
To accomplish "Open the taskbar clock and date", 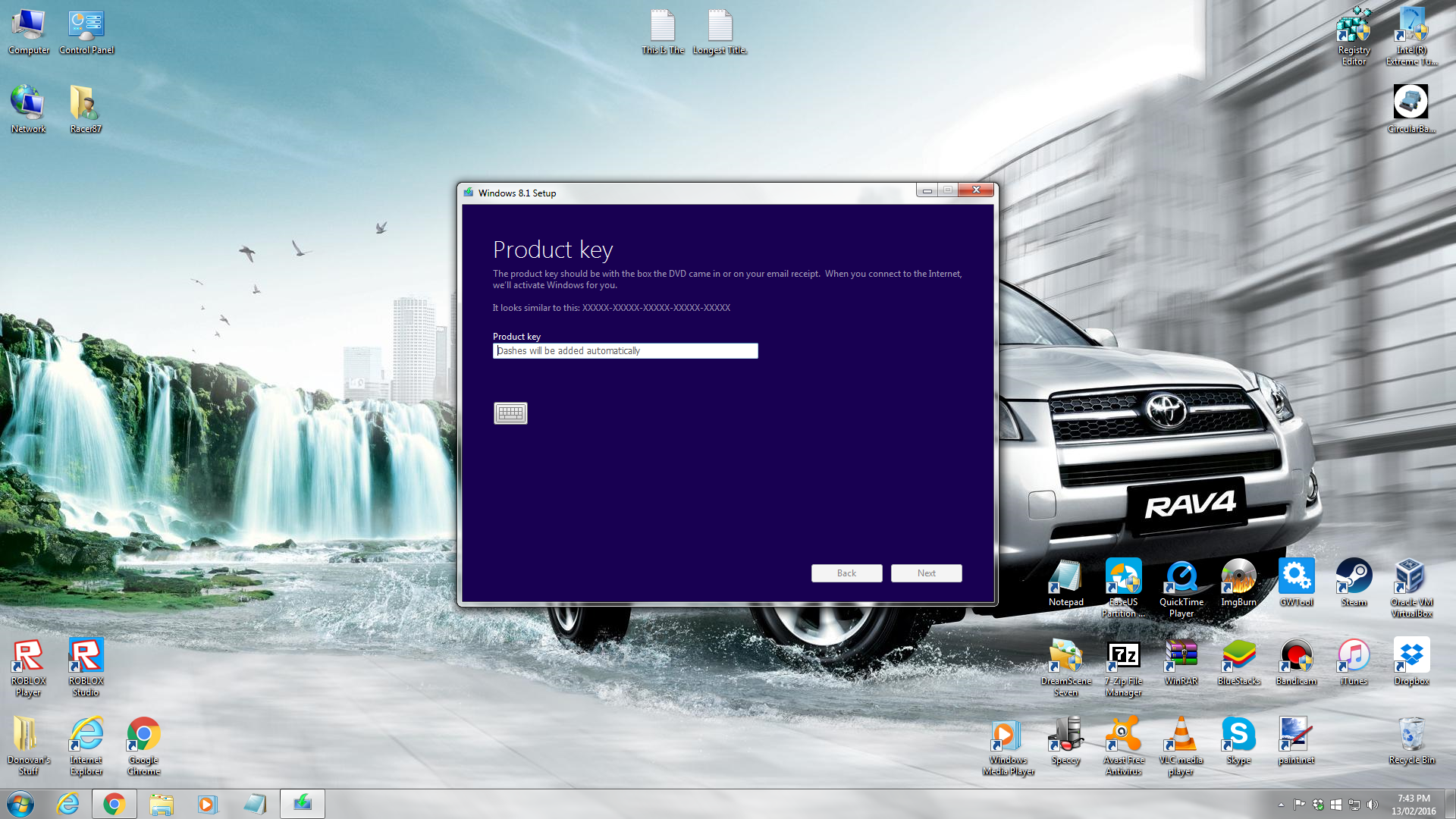I will coord(1414,805).
